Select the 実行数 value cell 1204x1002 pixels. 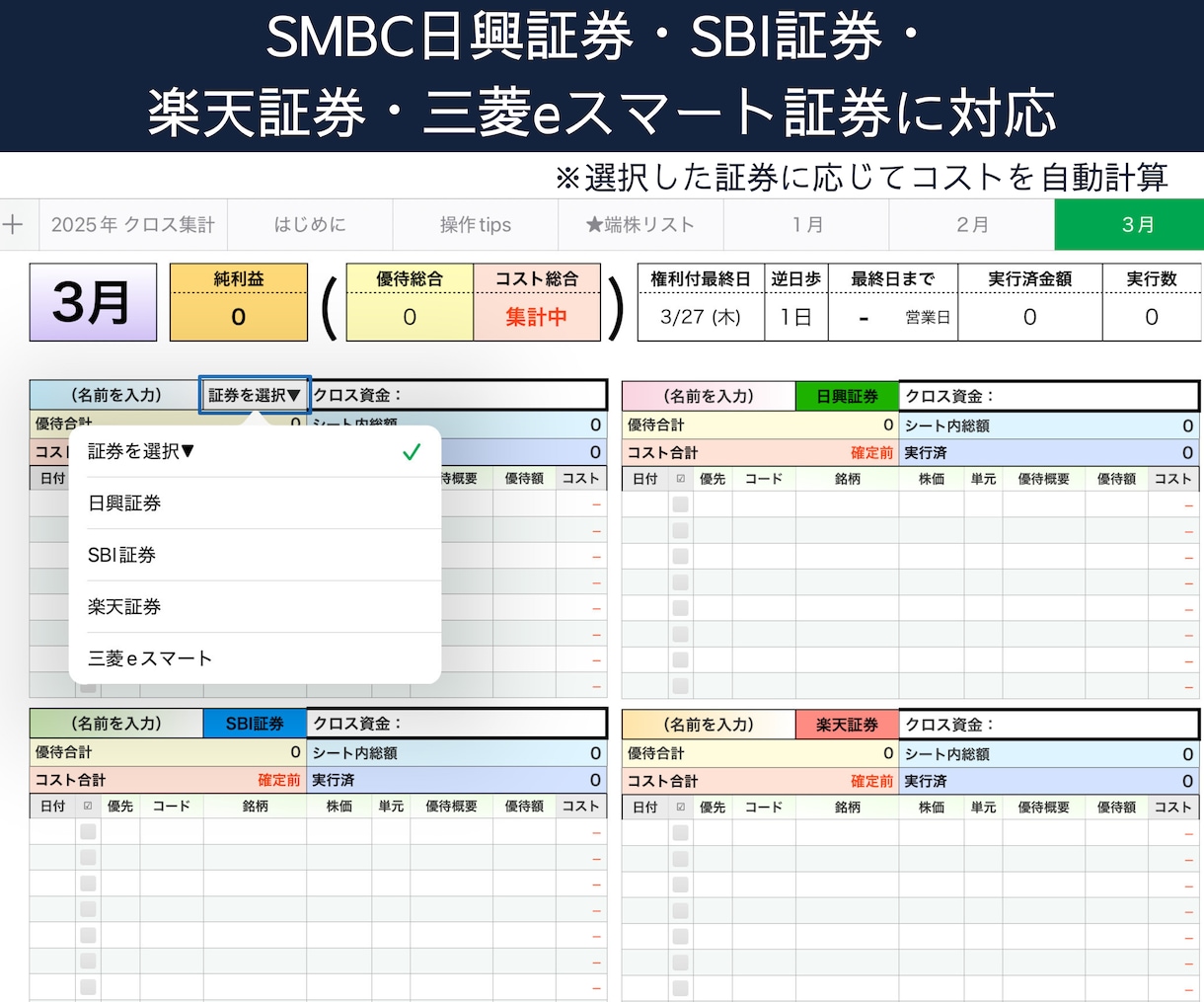pyautogui.click(x=1152, y=317)
